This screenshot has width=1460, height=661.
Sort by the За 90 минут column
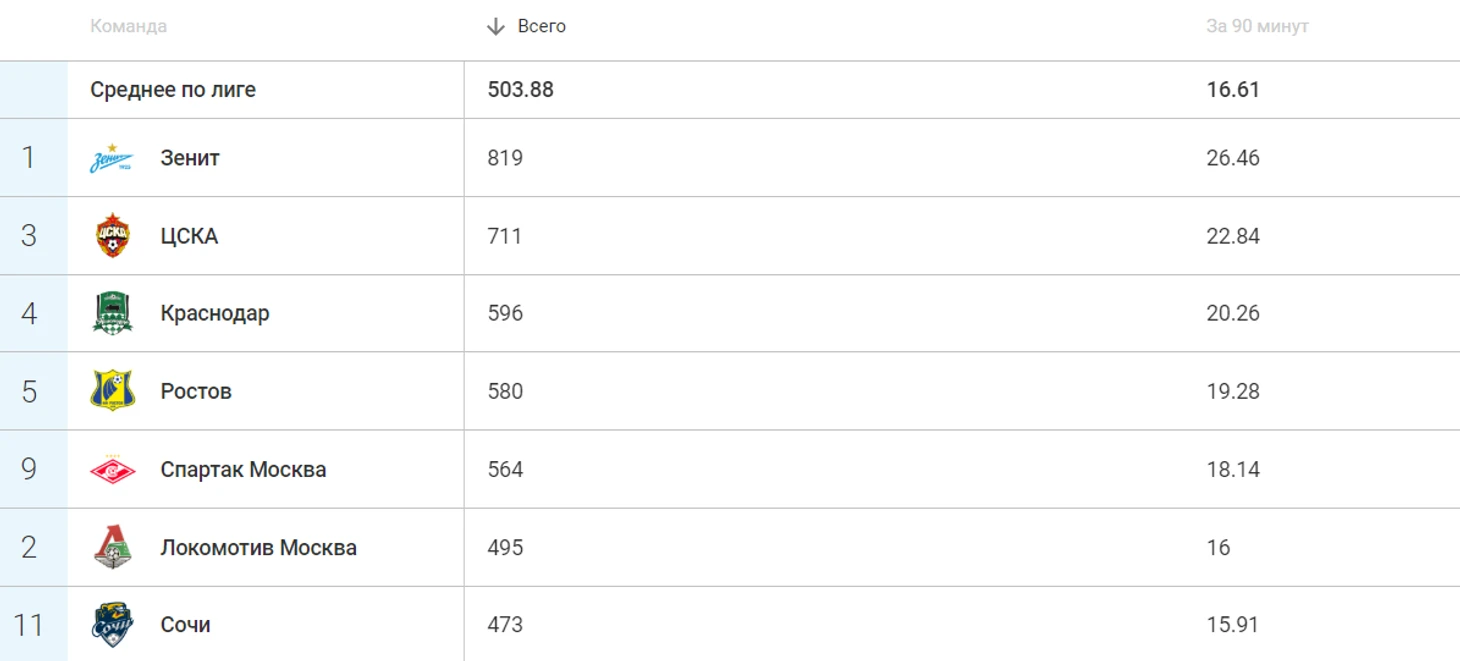(1257, 27)
